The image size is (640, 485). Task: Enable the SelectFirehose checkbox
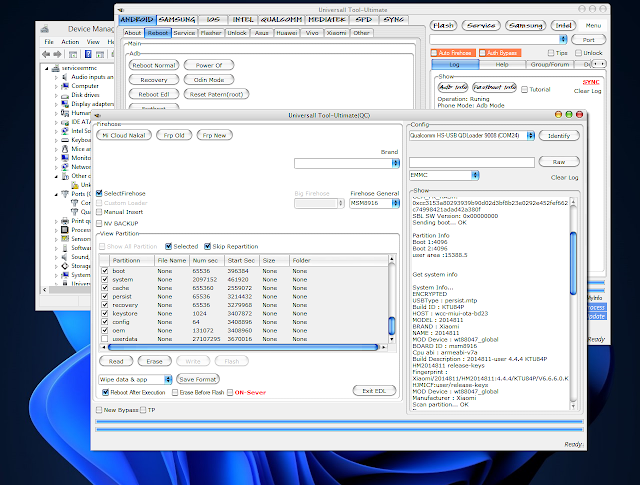point(99,193)
